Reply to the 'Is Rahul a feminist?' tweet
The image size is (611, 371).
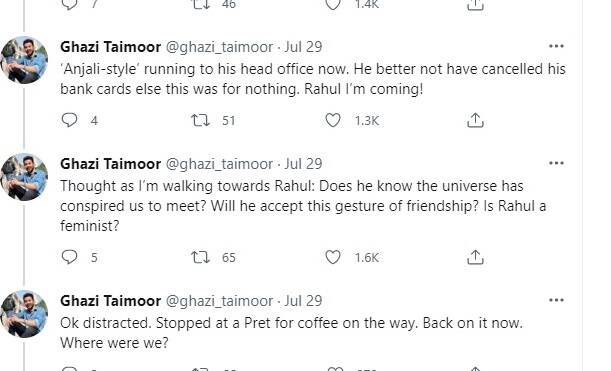(x=70, y=257)
